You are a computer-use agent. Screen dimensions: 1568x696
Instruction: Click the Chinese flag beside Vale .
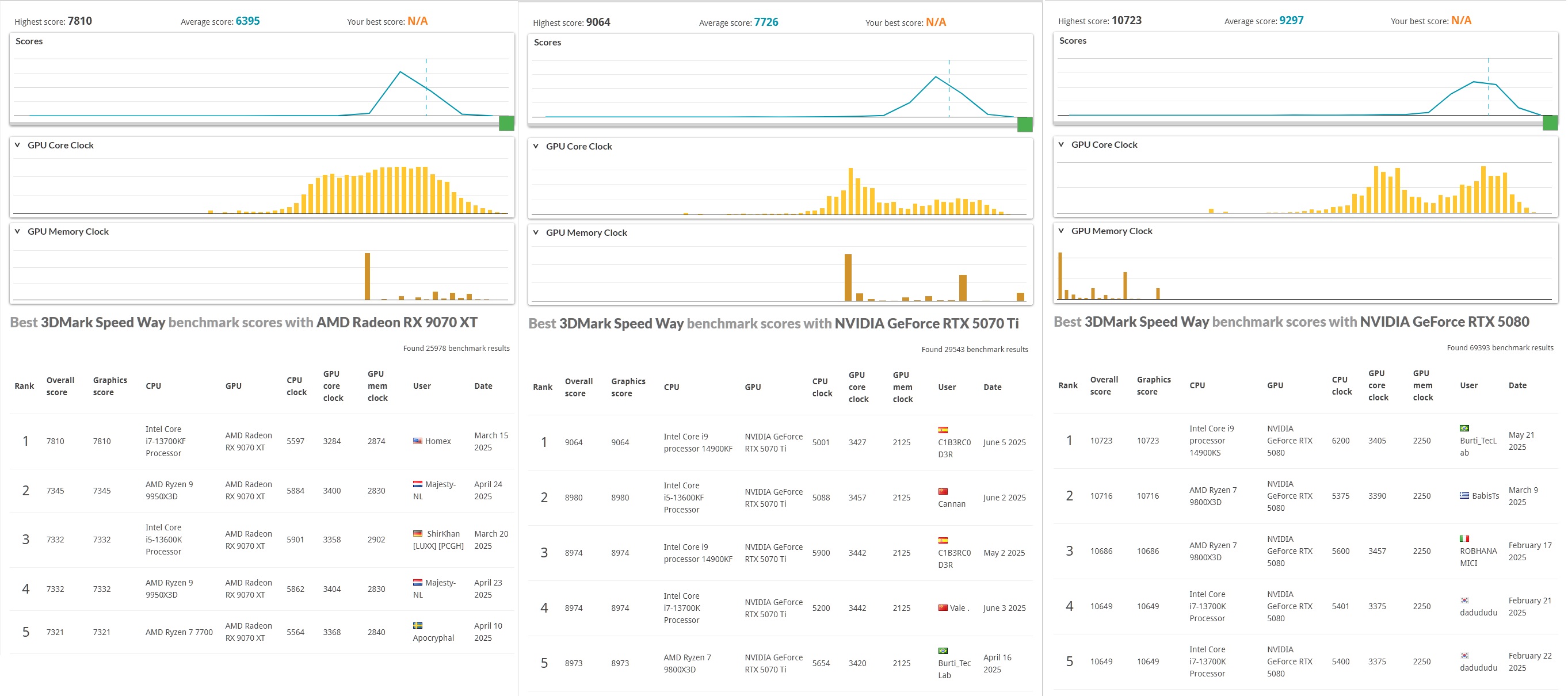click(x=943, y=608)
